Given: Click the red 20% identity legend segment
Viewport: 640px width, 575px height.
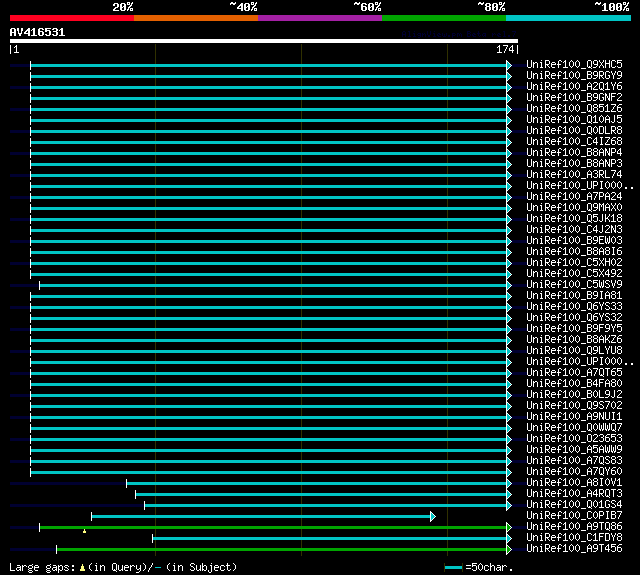Looking at the screenshot, I should 72,18.
